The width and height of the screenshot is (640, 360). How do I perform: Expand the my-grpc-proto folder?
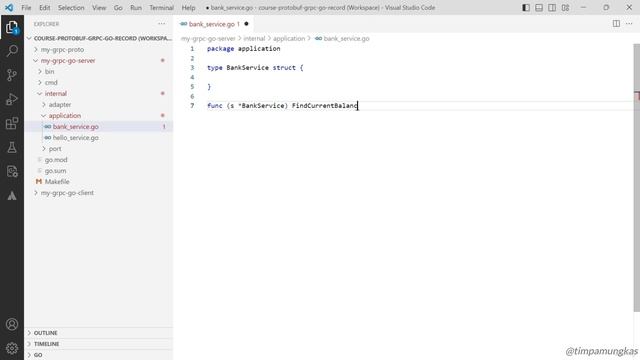click(x=99, y=49)
